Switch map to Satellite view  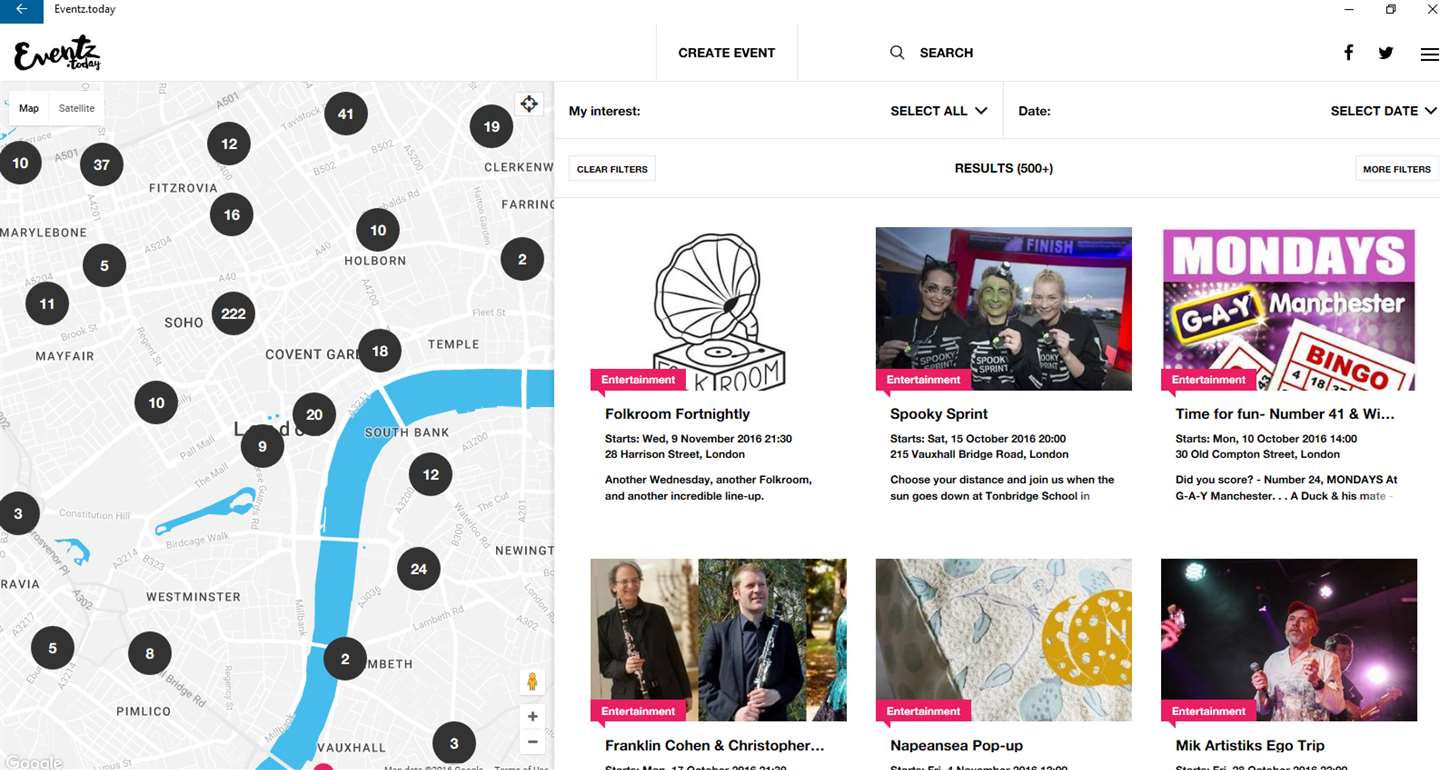click(x=77, y=108)
